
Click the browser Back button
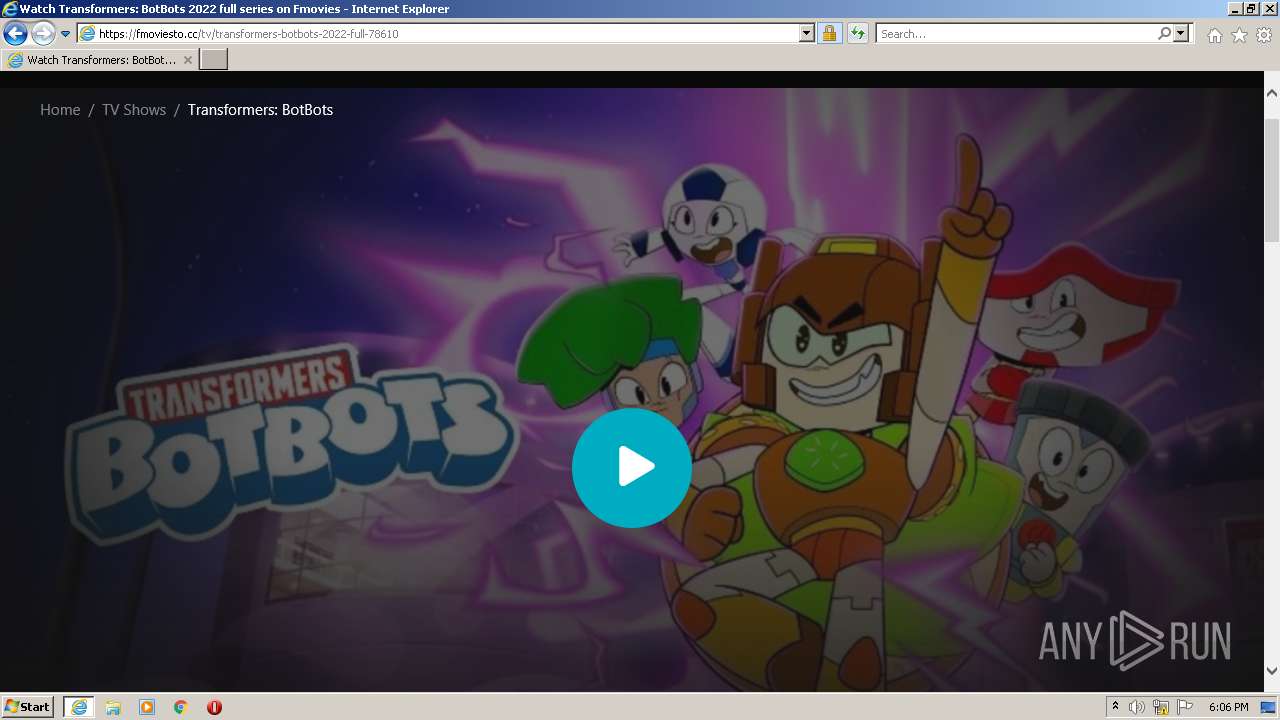click(15, 33)
